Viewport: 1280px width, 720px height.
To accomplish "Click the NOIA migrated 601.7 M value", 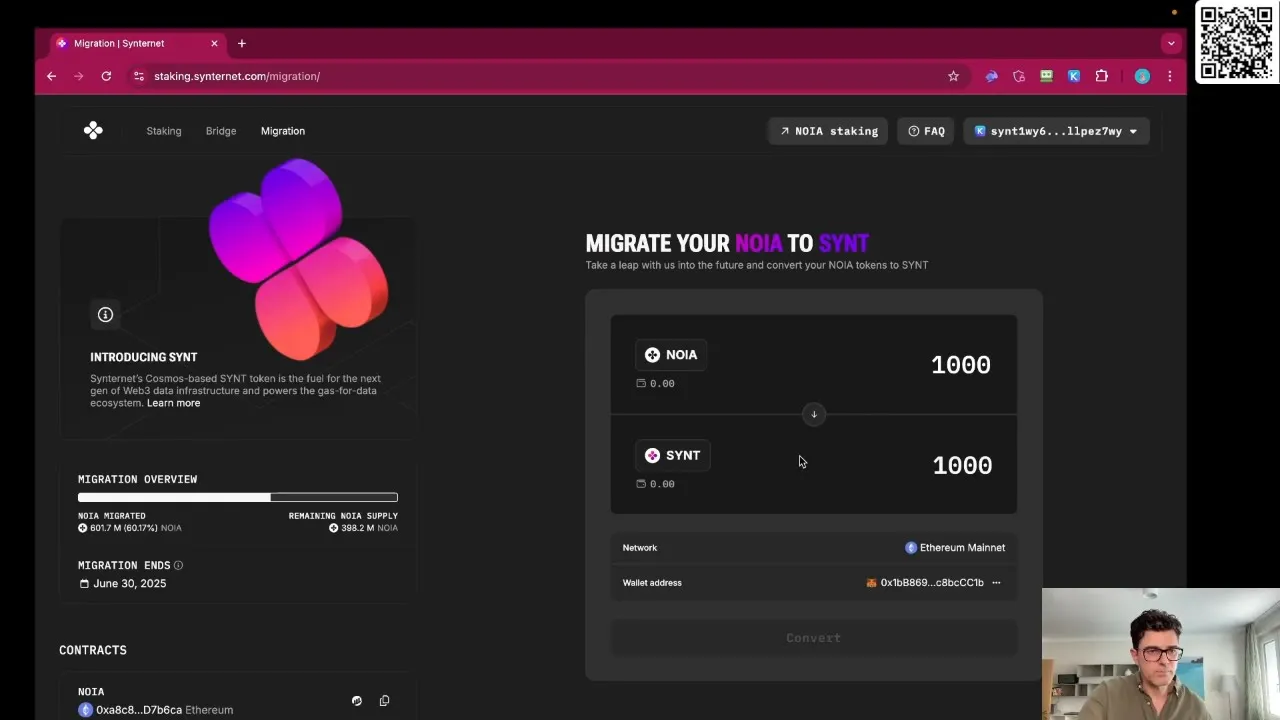I will tap(130, 528).
